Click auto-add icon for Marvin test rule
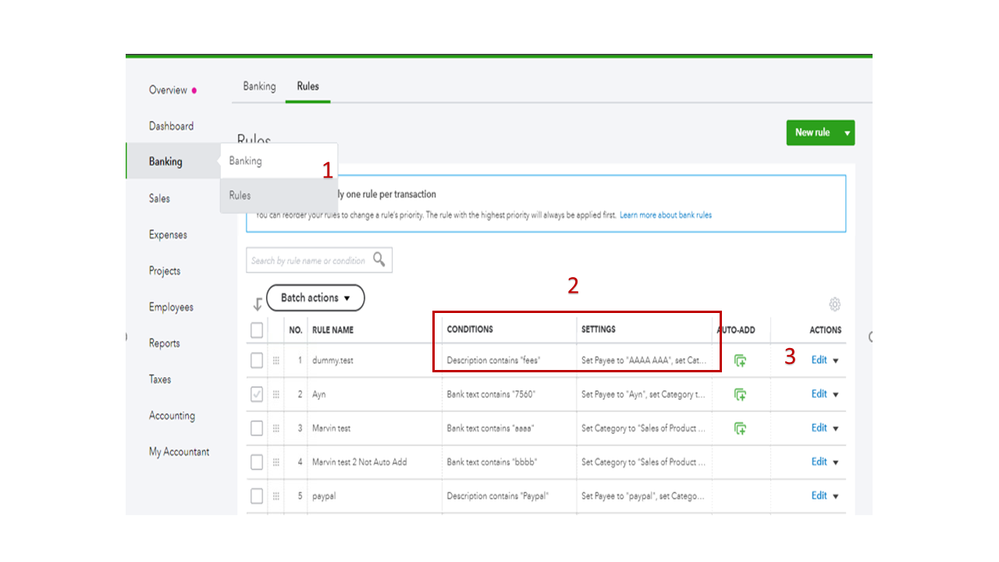Viewport: 999px width, 562px height. [x=740, y=428]
